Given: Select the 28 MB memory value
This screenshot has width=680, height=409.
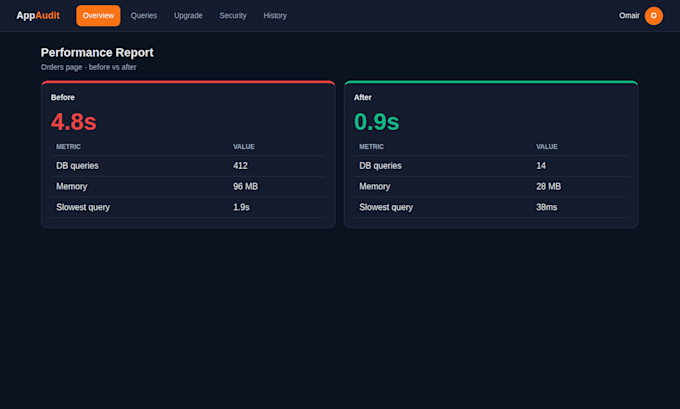Looking at the screenshot, I should click(x=549, y=187).
